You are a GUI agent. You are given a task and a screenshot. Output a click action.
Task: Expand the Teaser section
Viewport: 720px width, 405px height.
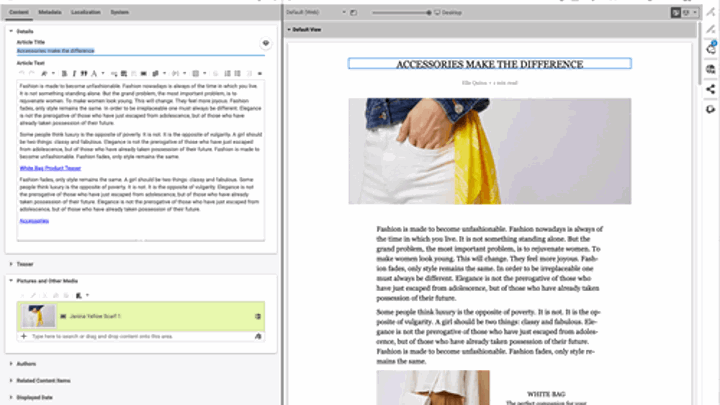[x=24, y=264]
